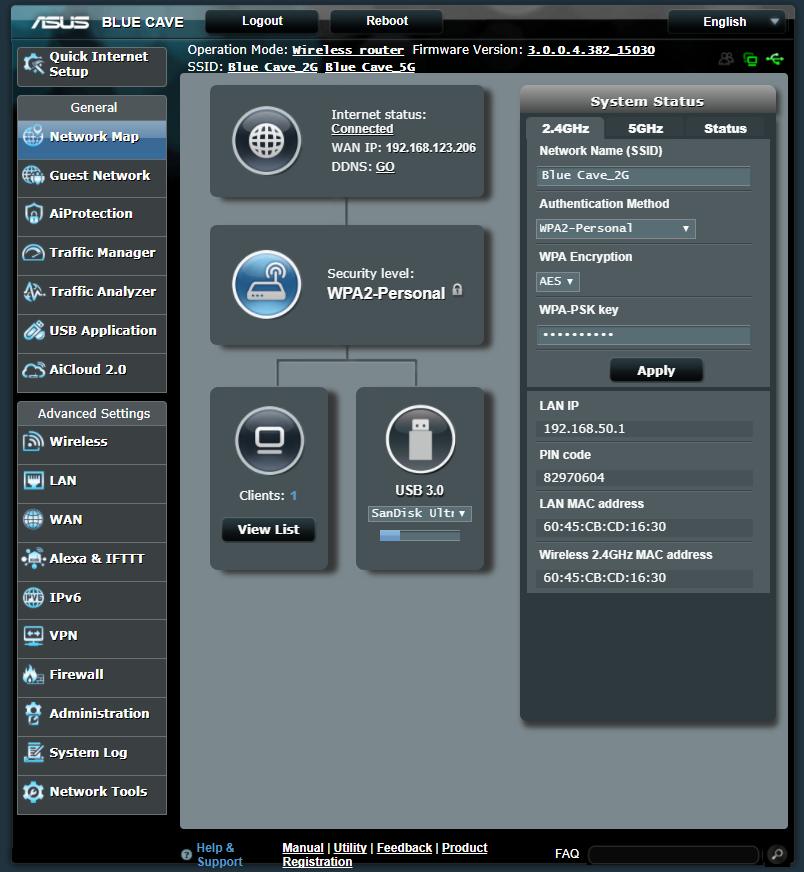Click the green USB status icon at top

(775, 58)
